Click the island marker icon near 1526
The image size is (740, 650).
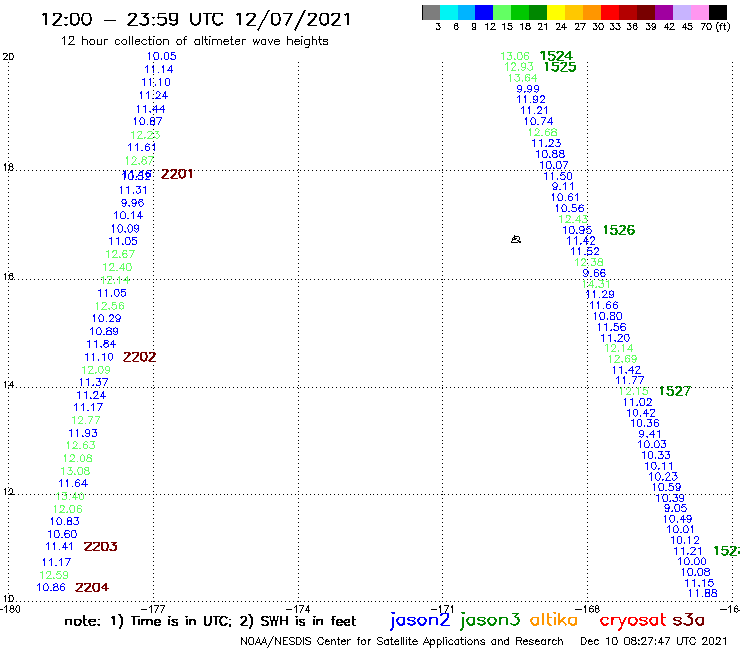[516, 240]
